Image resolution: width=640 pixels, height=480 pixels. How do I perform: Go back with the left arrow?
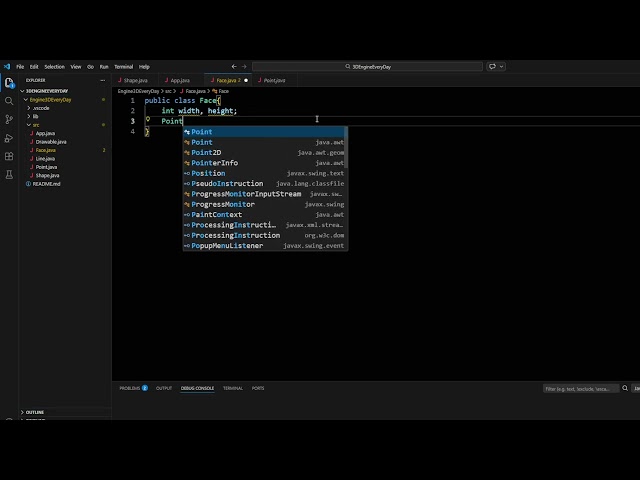(x=234, y=67)
